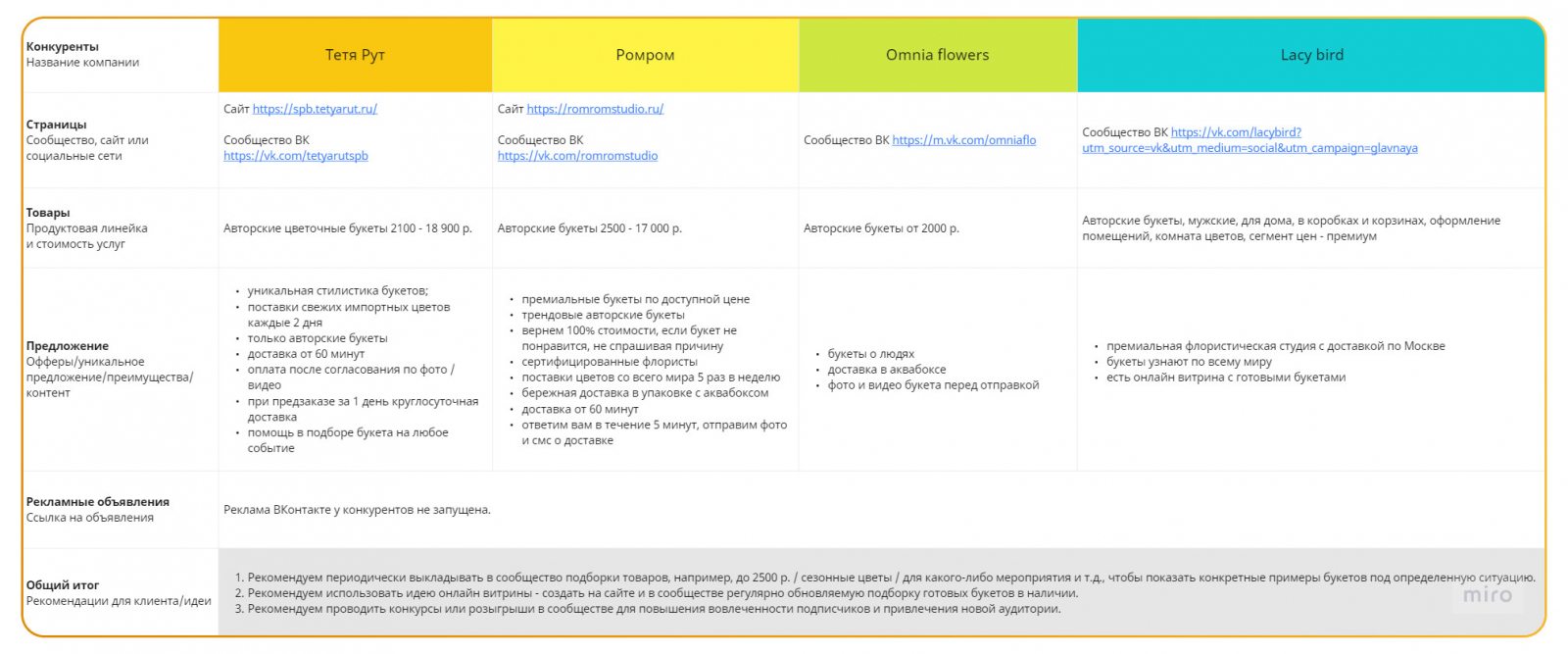Image resolution: width=1568 pixels, height=654 pixels.
Task: Open the vk.com/tetyarutspb community link
Action: point(296,156)
